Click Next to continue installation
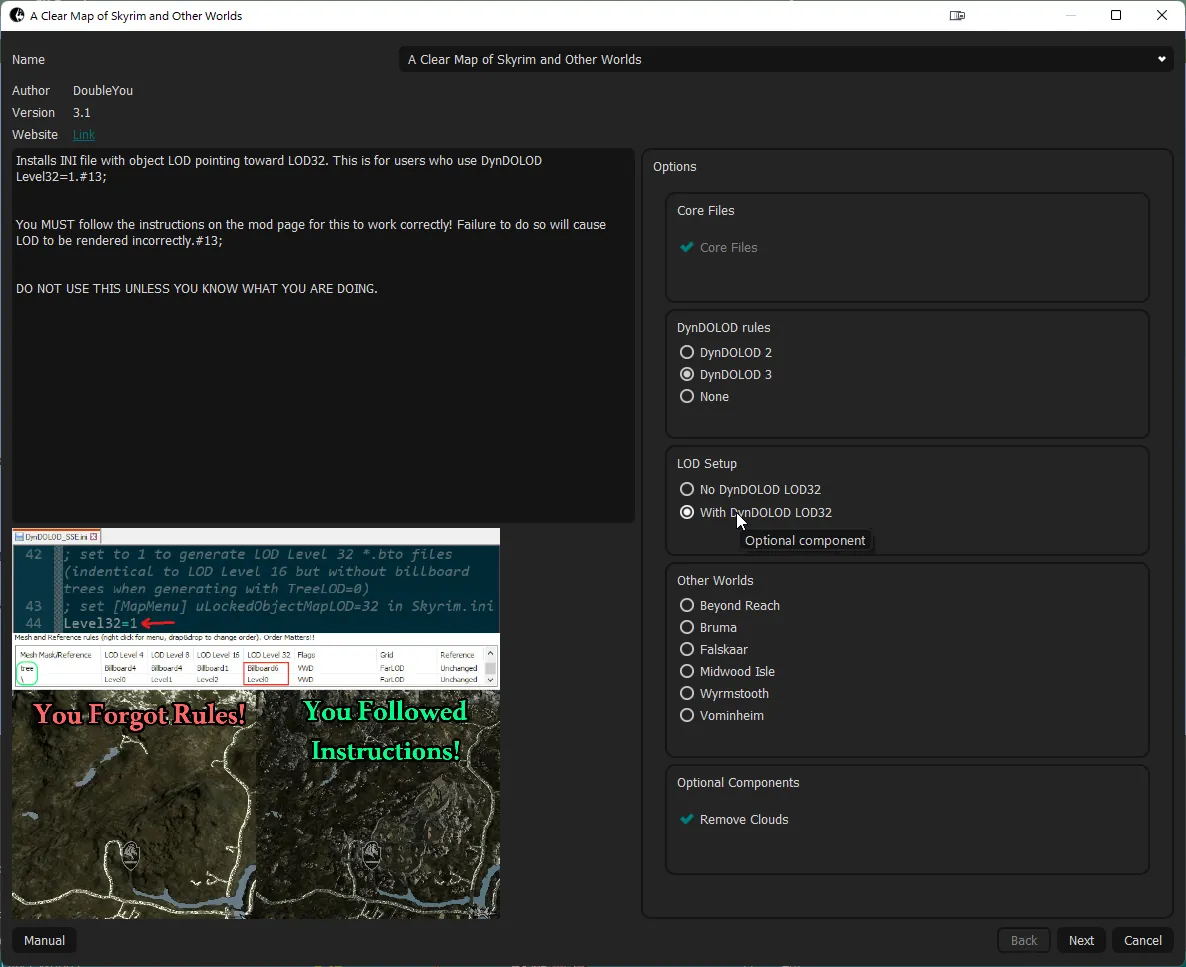This screenshot has width=1186, height=967. pos(1081,941)
